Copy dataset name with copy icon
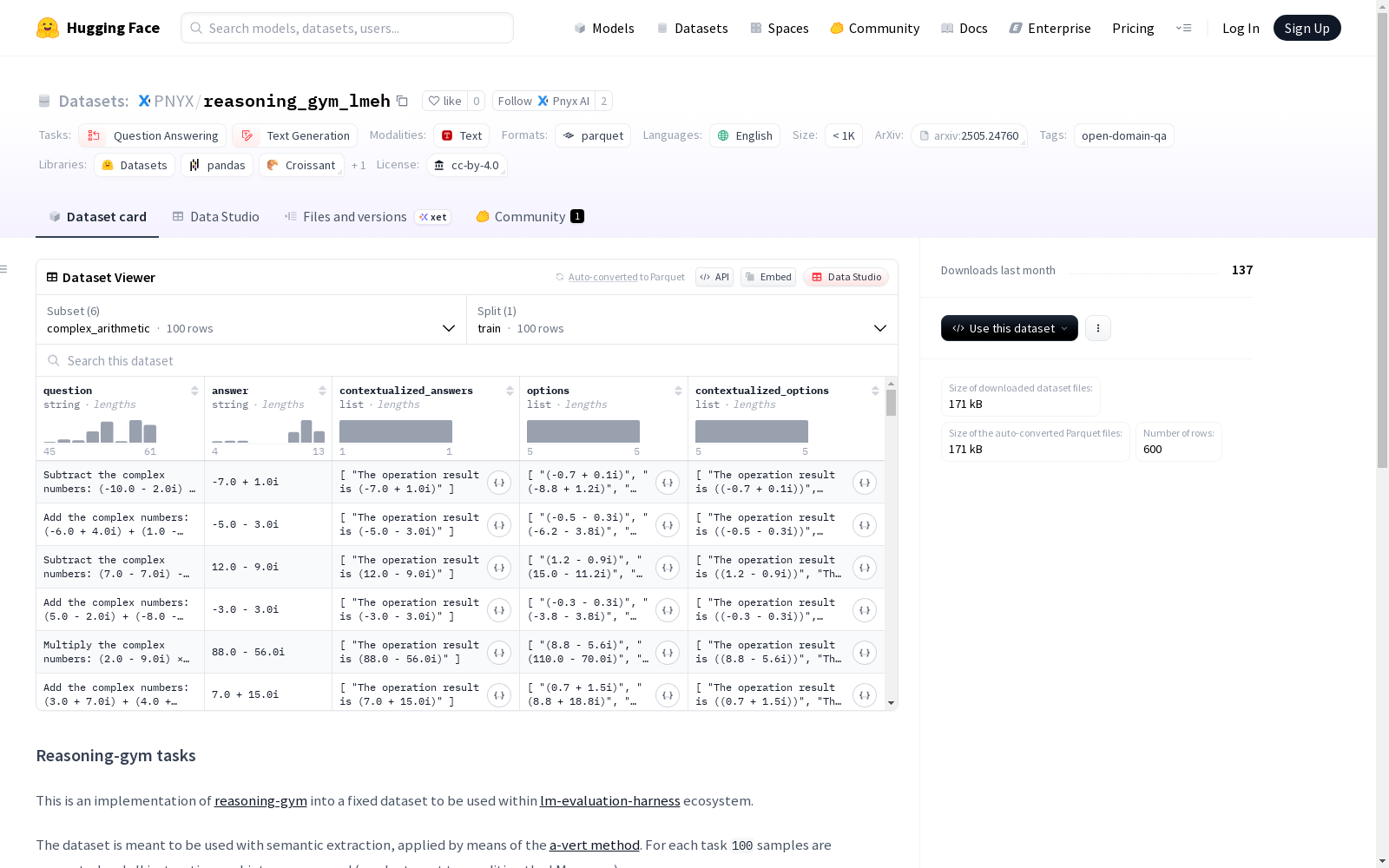 (402, 101)
